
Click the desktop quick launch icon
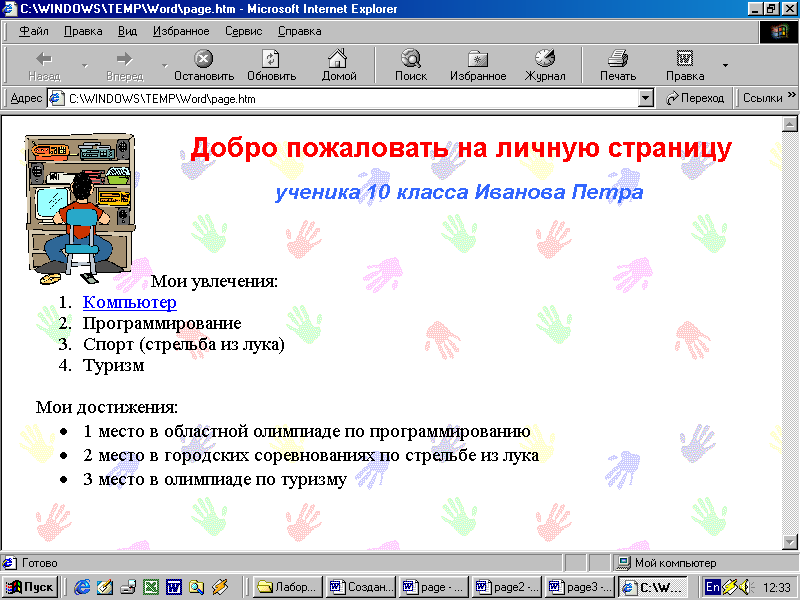(128, 587)
